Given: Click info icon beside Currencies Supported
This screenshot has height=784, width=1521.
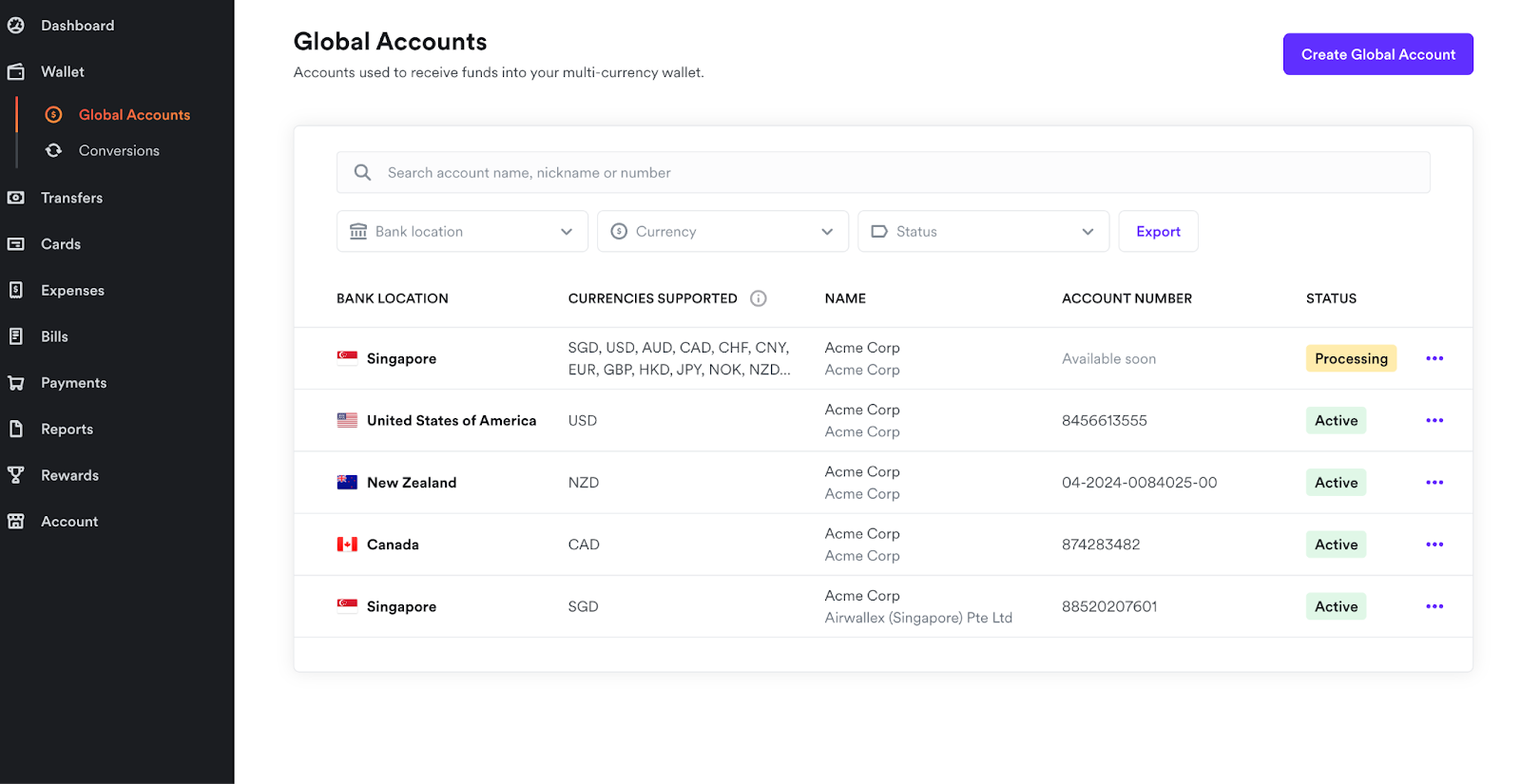Looking at the screenshot, I should tap(758, 298).
